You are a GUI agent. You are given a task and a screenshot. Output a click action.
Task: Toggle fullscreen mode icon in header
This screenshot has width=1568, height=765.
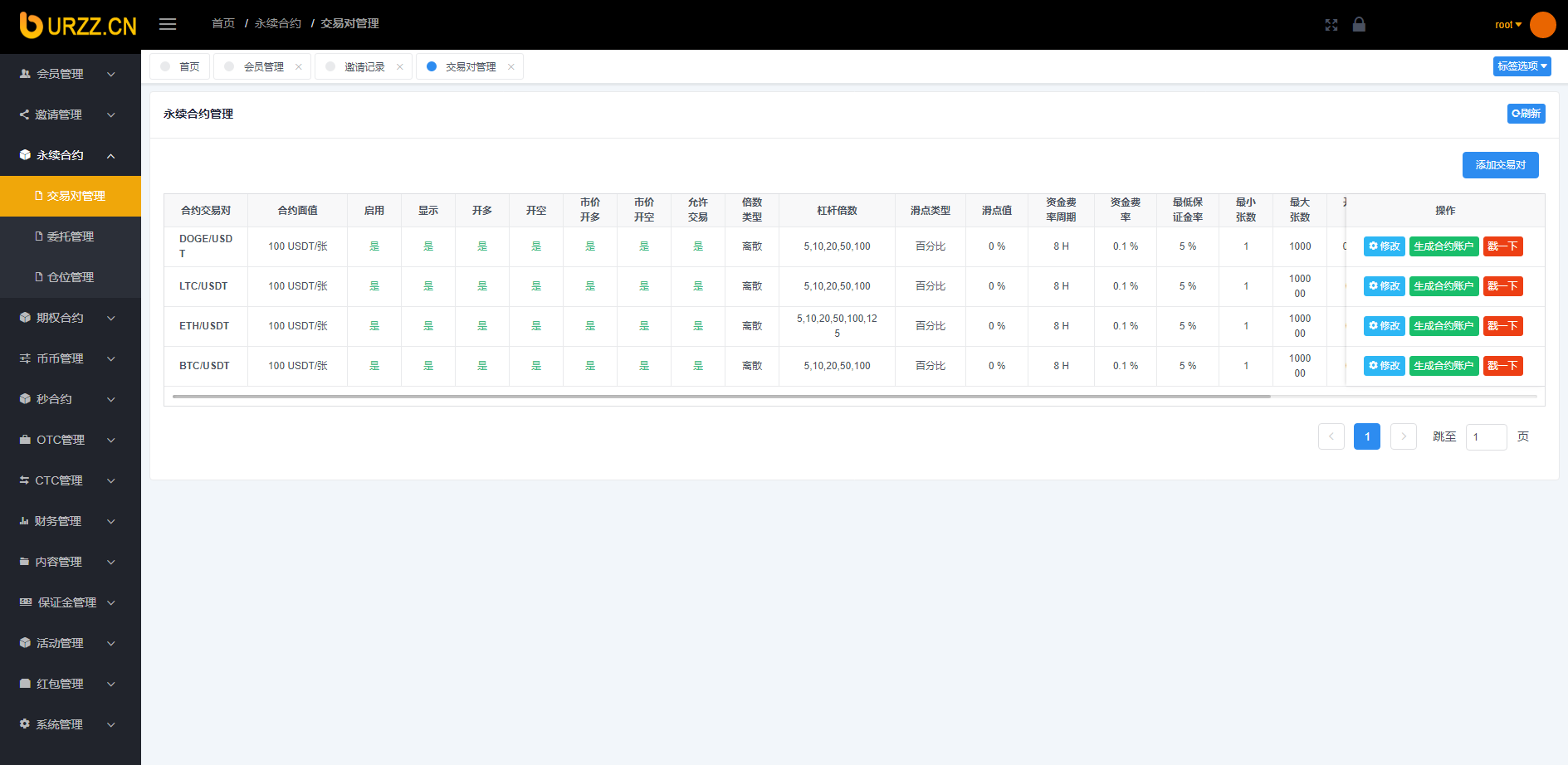(1331, 25)
